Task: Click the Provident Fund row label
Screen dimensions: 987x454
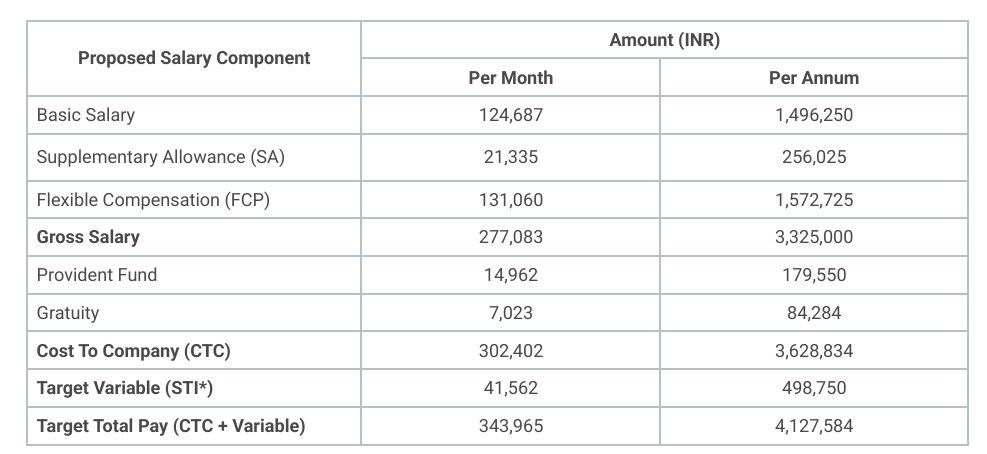Action: click(x=97, y=275)
